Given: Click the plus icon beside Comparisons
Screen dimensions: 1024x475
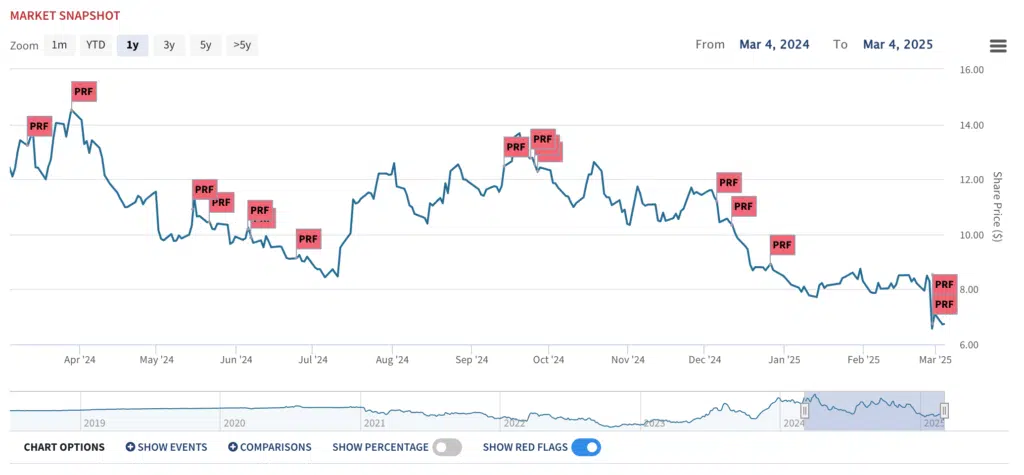Looking at the screenshot, I should 232,448.
